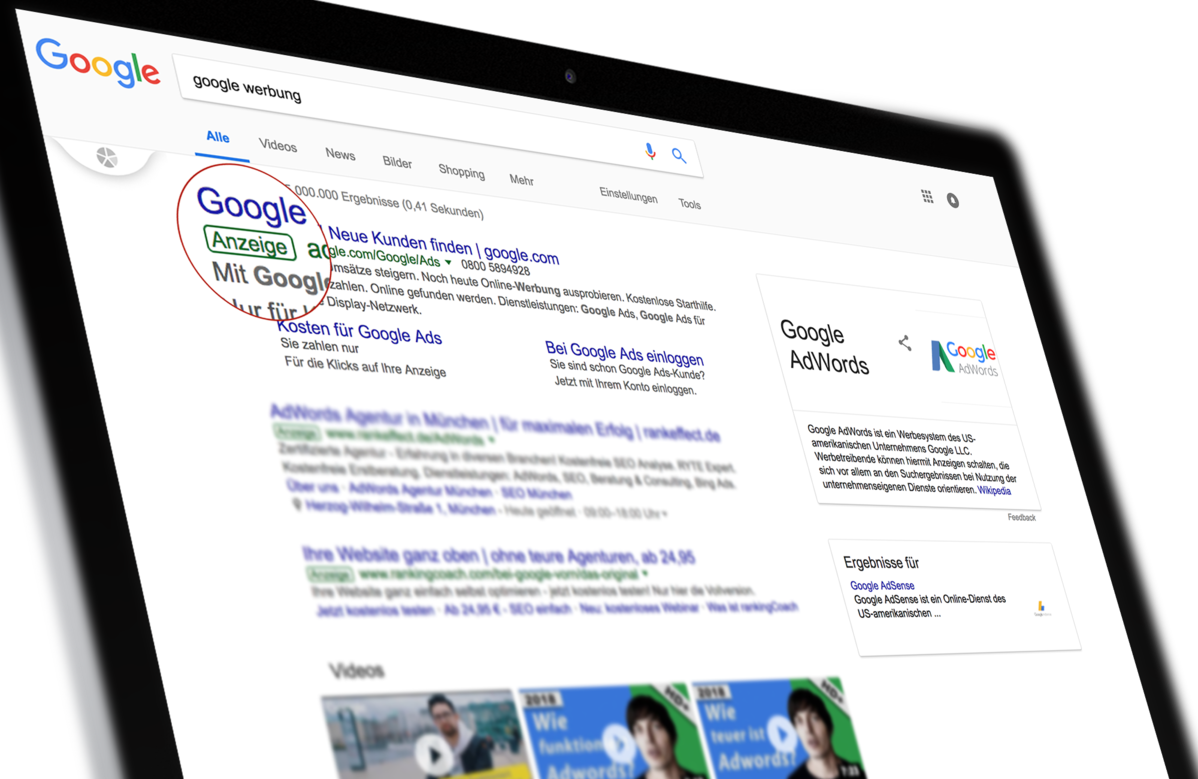This screenshot has width=1198, height=779.
Task: Share the Google AdWords knowledge panel
Action: 905,343
